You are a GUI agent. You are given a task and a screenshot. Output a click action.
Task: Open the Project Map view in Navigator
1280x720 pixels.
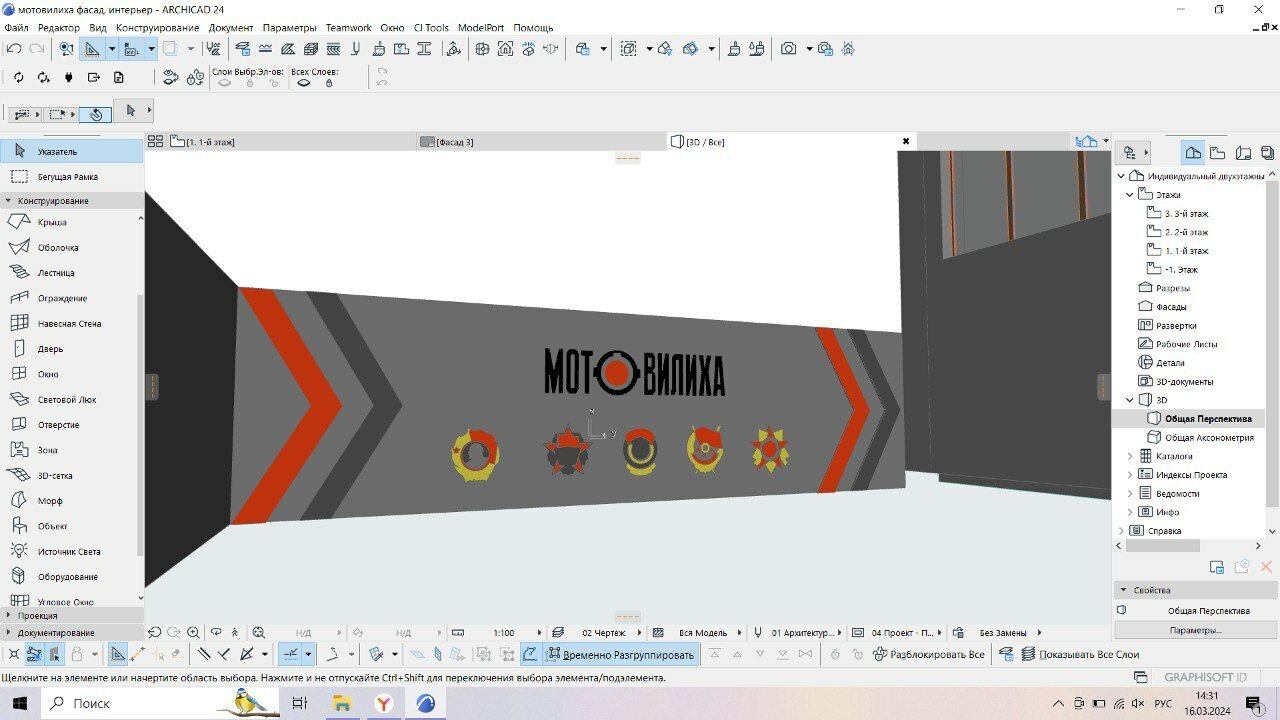(x=1193, y=153)
